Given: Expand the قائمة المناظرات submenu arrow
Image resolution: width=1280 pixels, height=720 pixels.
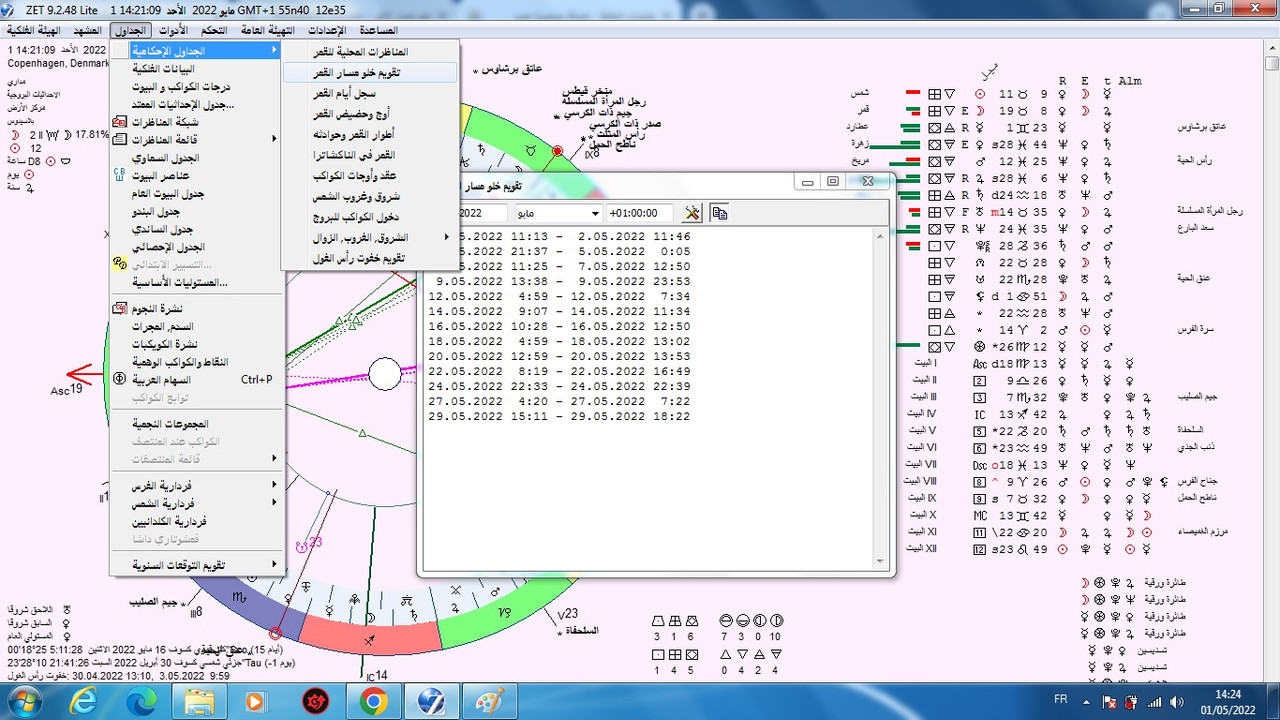Looking at the screenshot, I should pos(275,140).
